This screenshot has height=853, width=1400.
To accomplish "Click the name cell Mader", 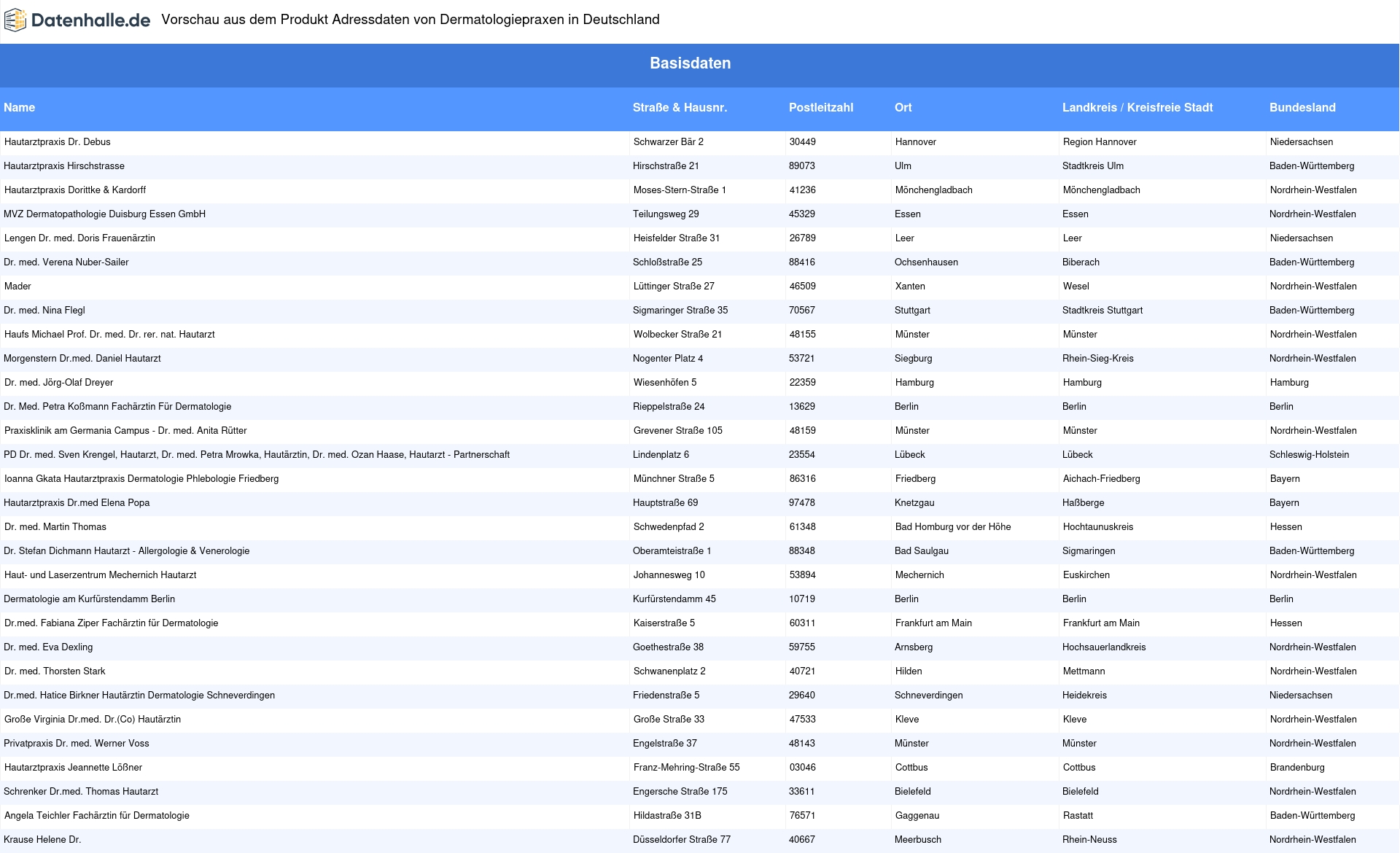I will [x=17, y=287].
